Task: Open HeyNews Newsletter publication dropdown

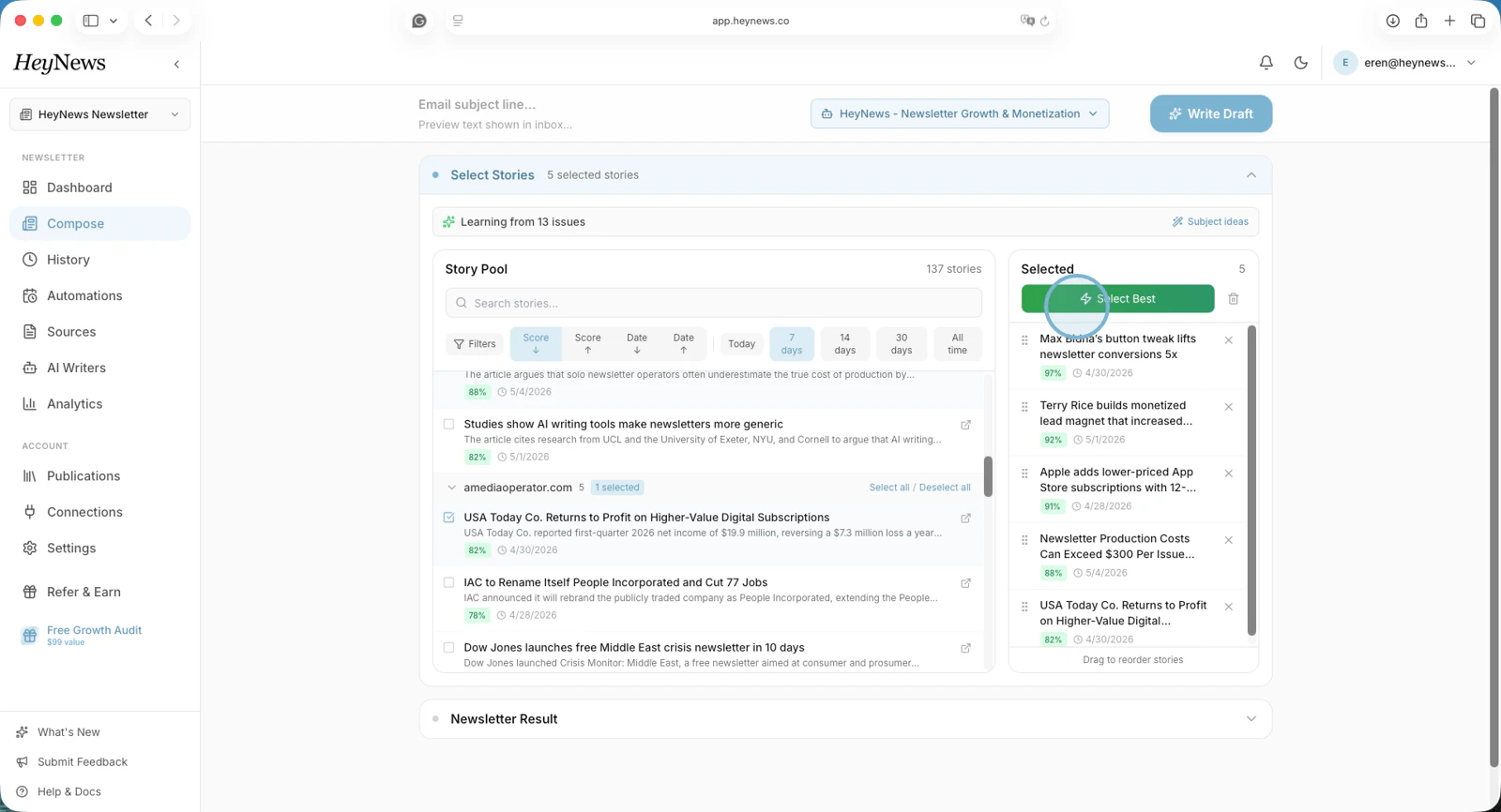Action: [99, 114]
